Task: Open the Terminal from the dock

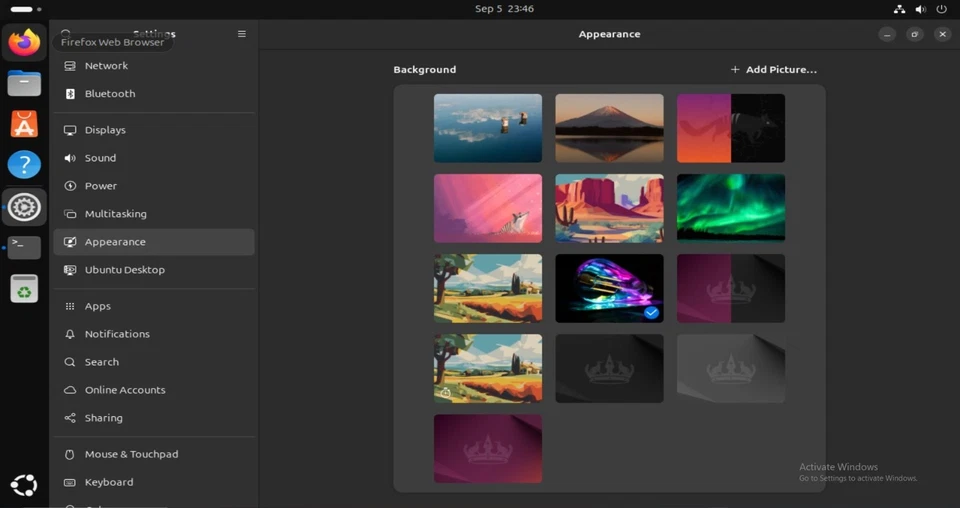Action: tap(24, 247)
